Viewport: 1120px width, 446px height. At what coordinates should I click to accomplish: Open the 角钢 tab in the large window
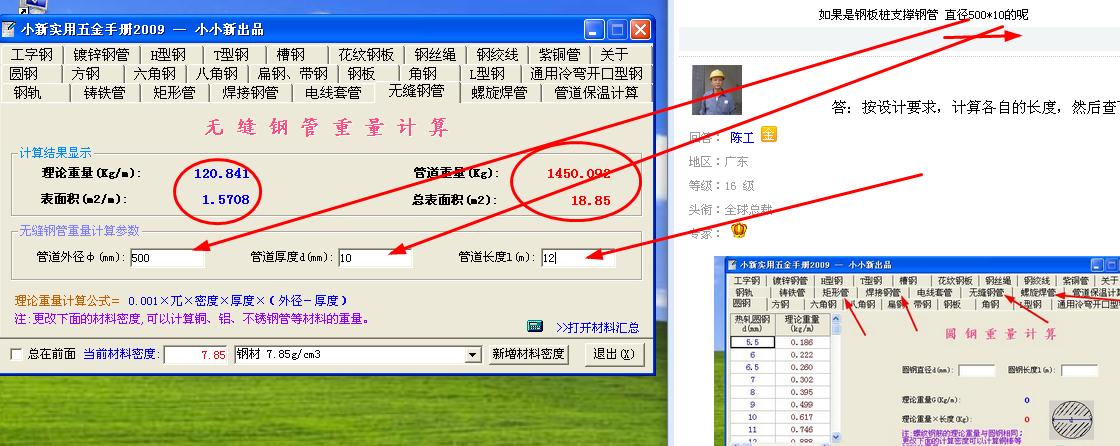pos(423,74)
